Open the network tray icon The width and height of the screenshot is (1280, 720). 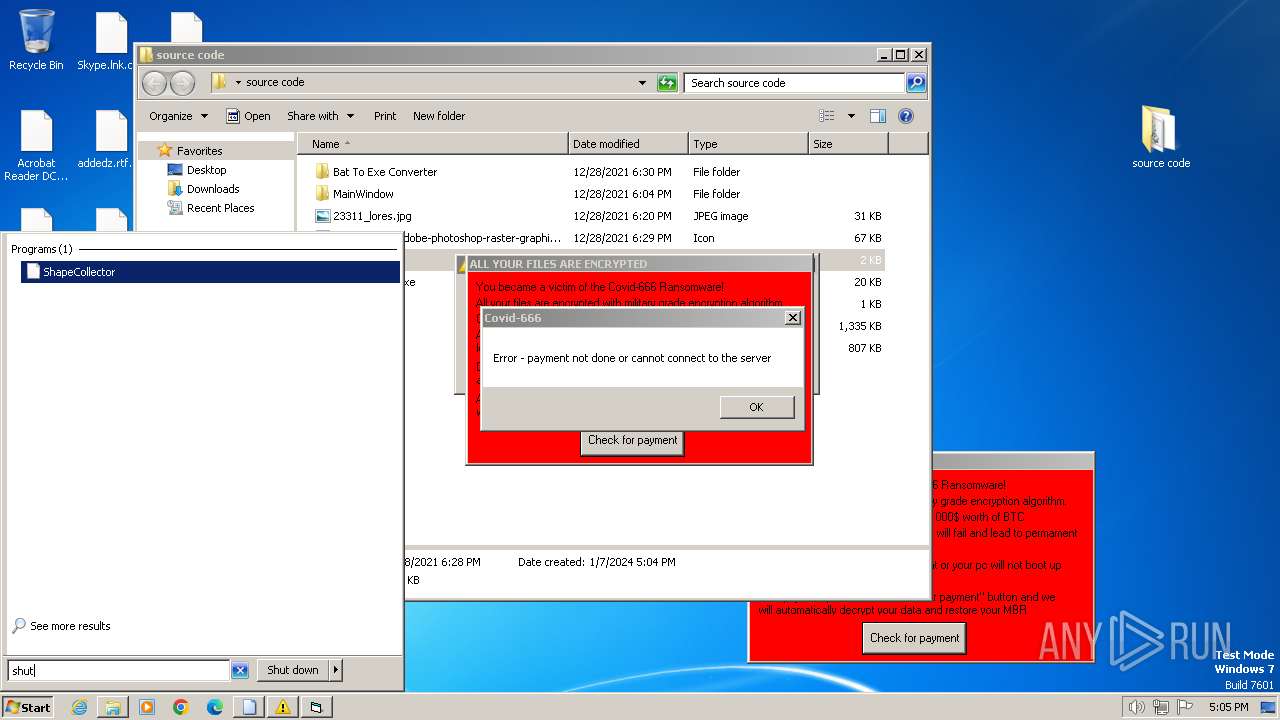(x=1161, y=707)
